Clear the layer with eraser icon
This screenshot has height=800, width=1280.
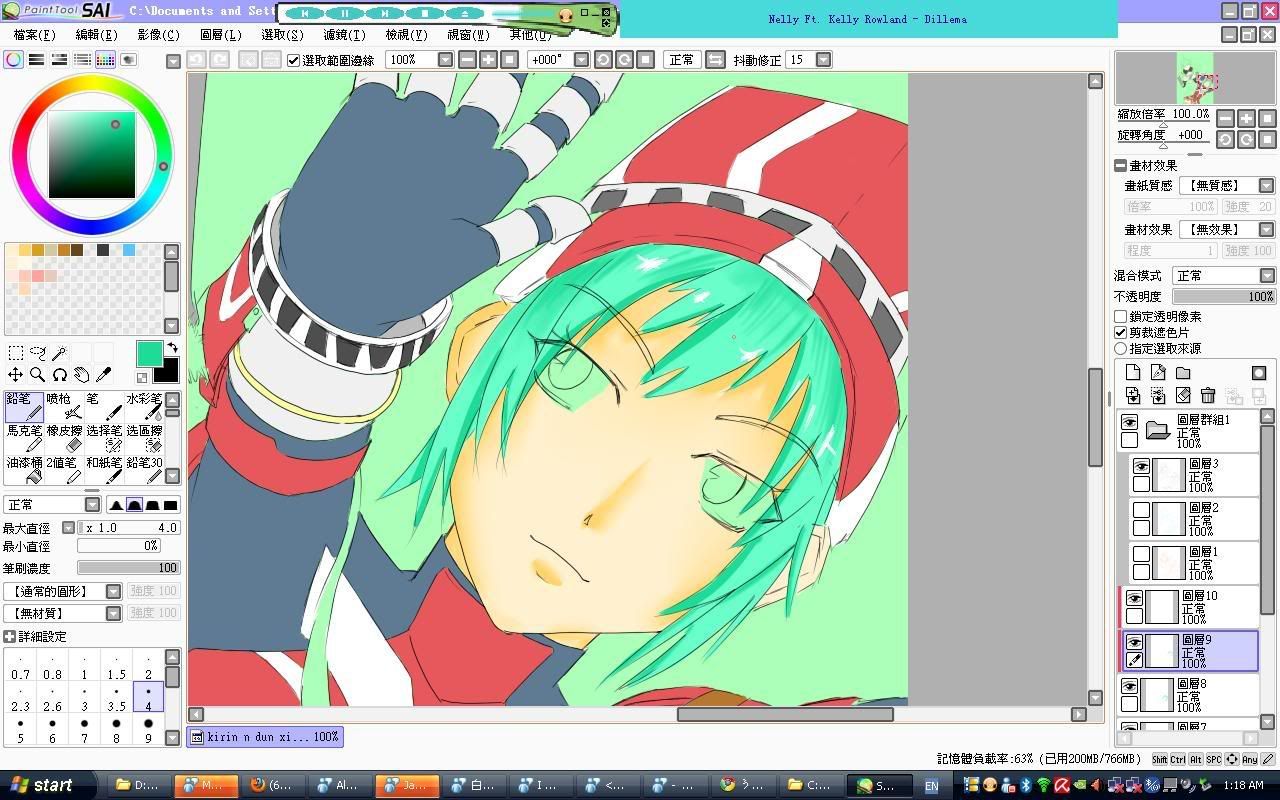[x=1183, y=396]
